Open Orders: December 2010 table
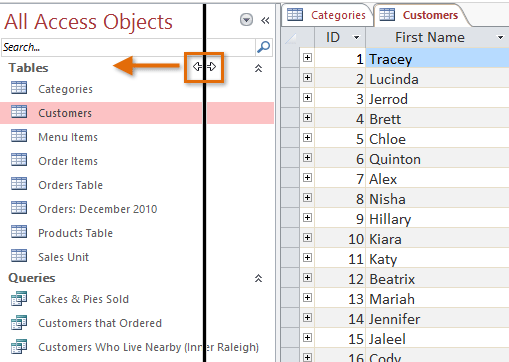 click(98, 209)
